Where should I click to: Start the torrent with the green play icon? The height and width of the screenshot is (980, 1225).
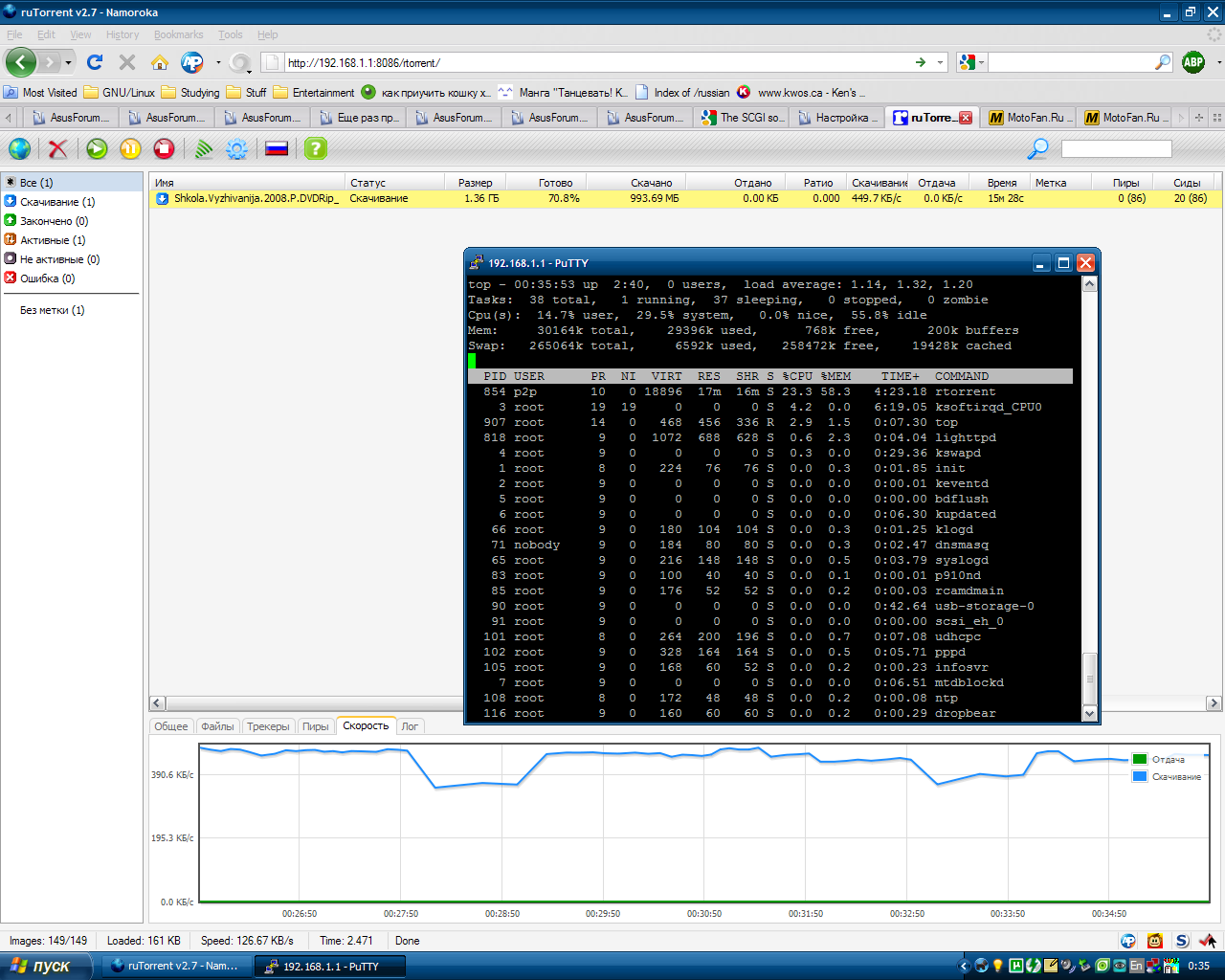(97, 148)
